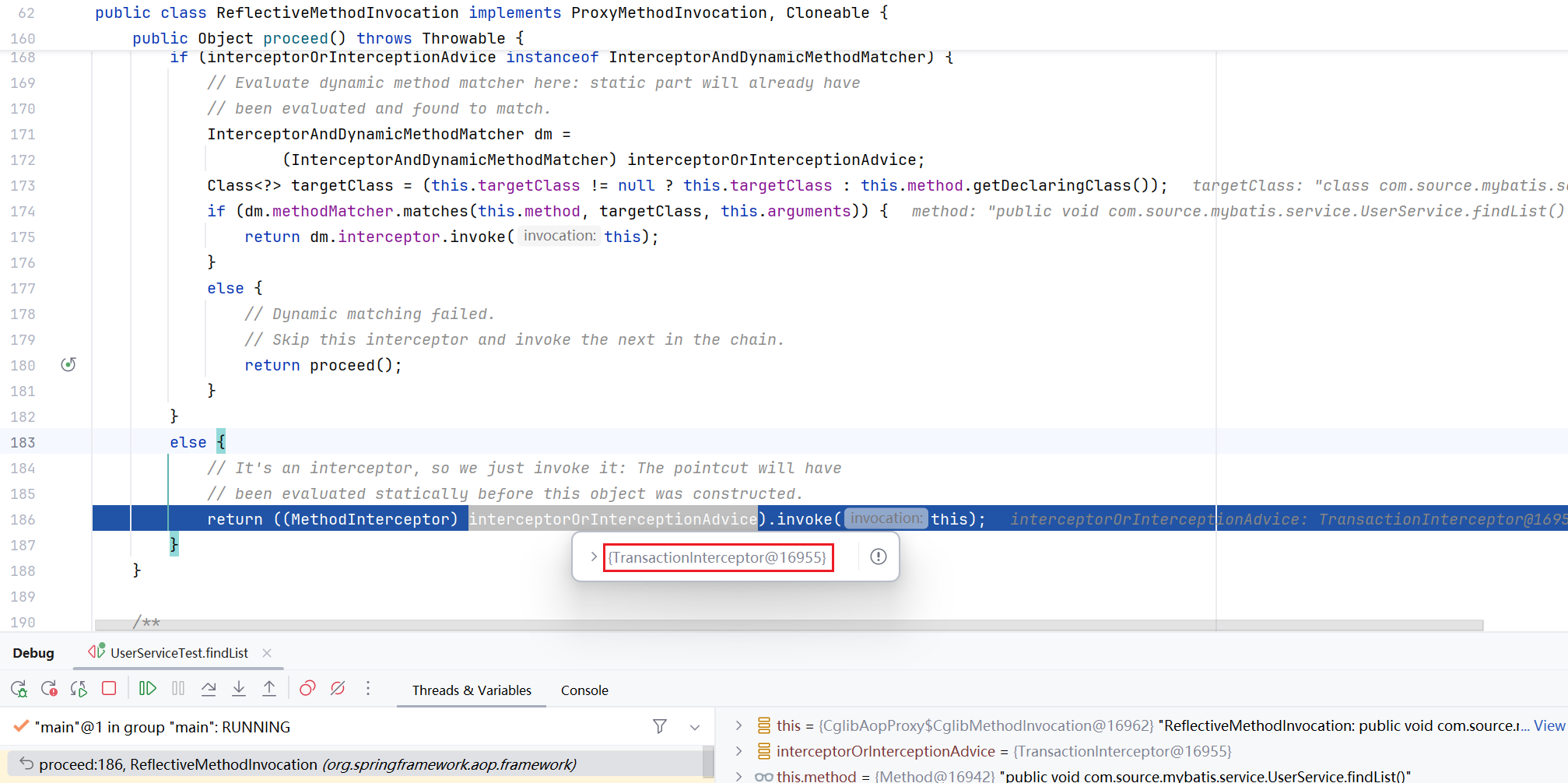
Task: Click the recursive call gutter icon on line 180
Action: 68,364
